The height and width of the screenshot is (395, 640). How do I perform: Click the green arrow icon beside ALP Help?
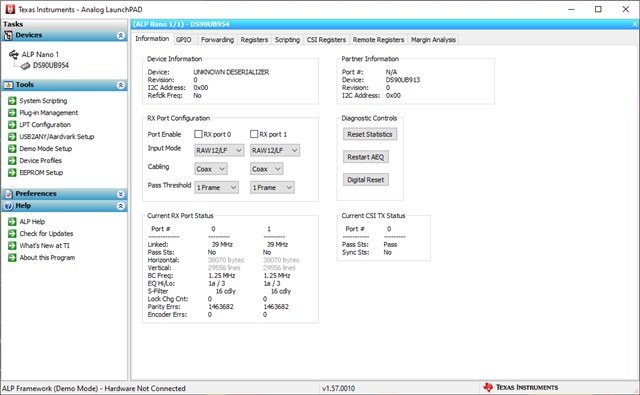pyautogui.click(x=12, y=222)
